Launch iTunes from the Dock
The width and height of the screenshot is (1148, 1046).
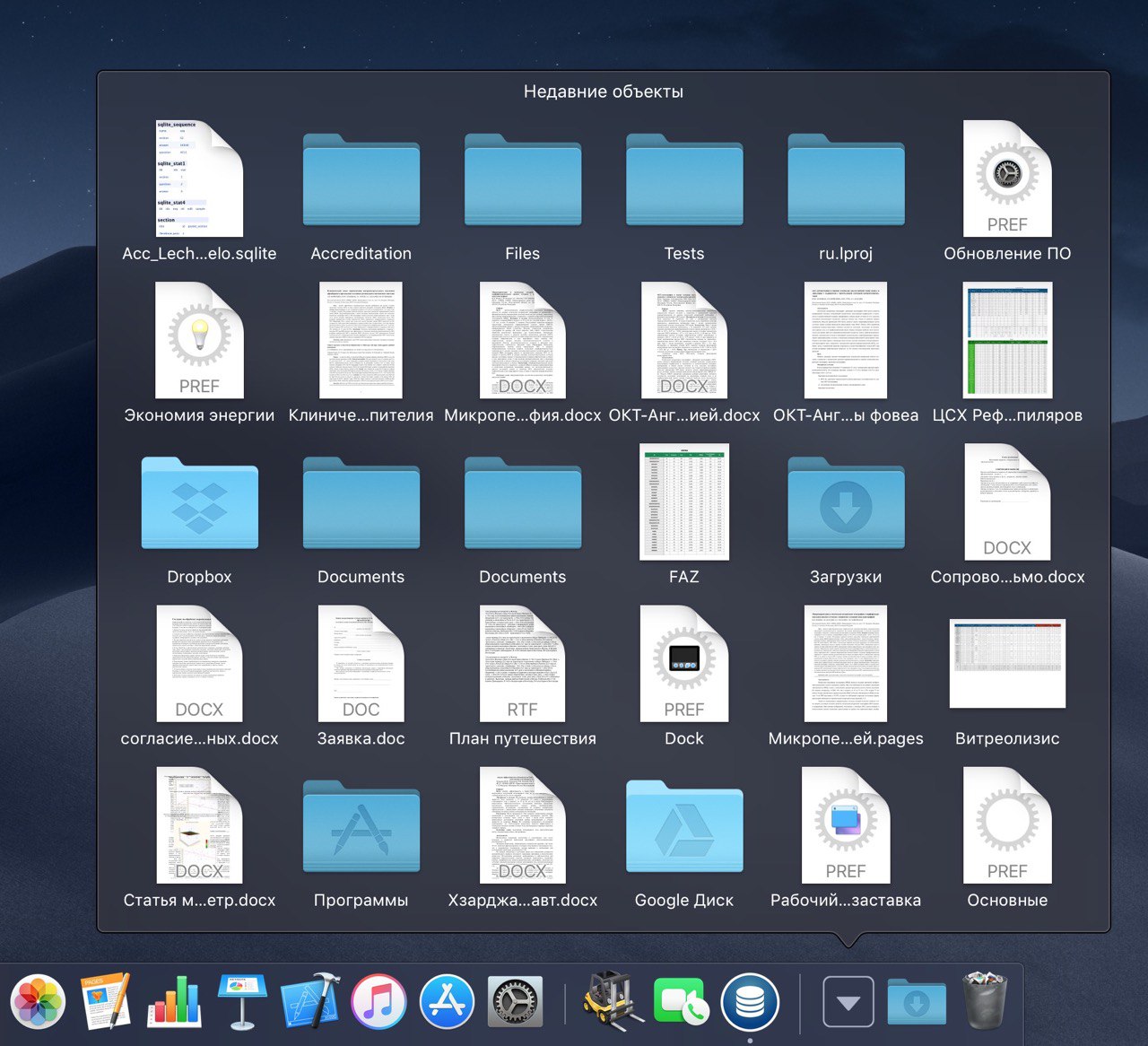(x=378, y=1001)
